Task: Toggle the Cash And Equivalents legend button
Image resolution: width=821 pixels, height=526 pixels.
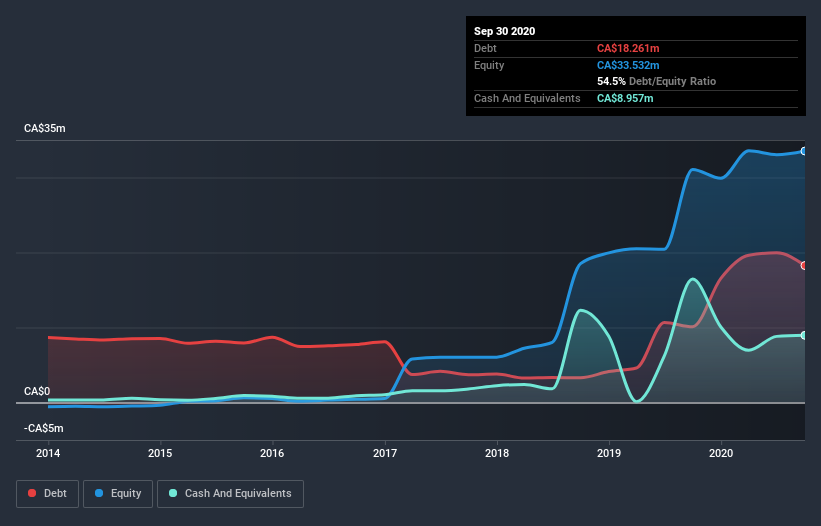Action: coord(230,494)
